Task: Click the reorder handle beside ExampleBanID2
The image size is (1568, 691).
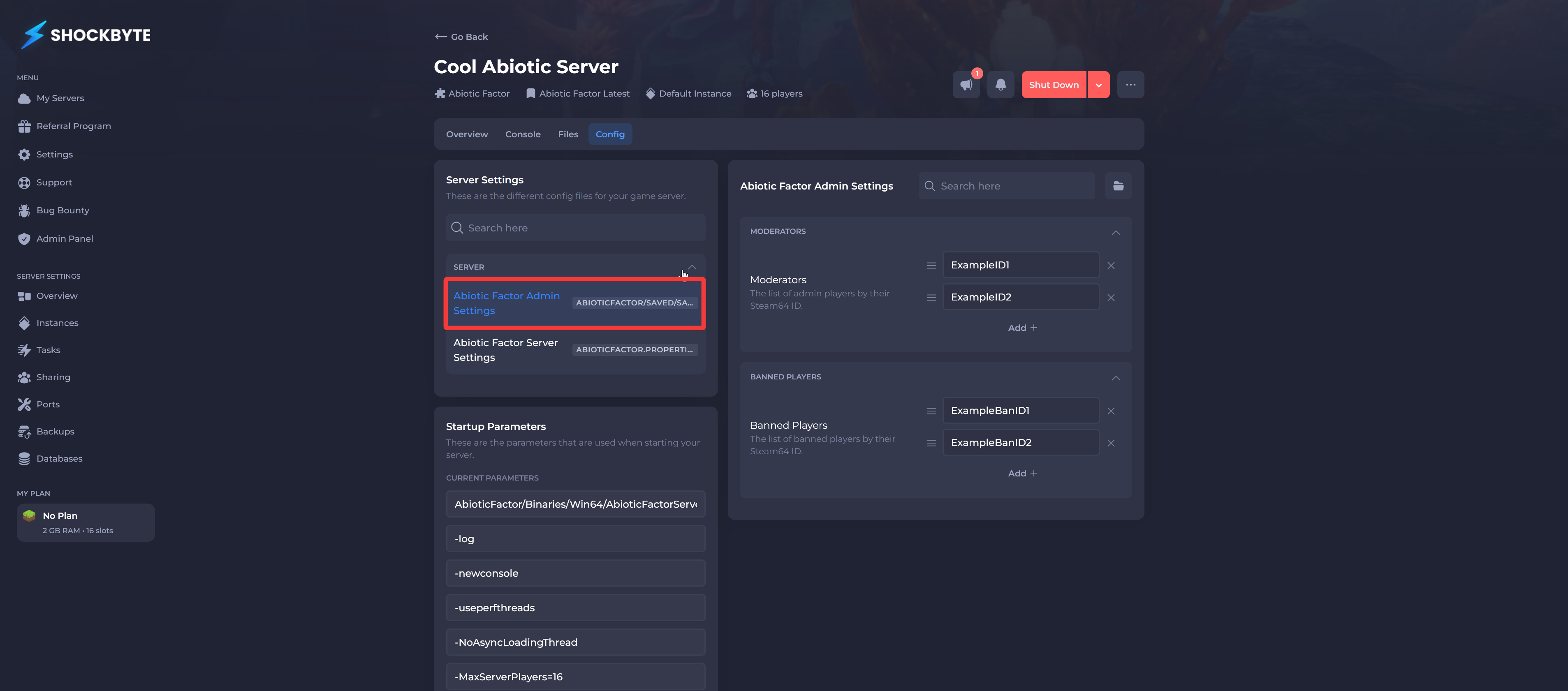Action: (931, 443)
